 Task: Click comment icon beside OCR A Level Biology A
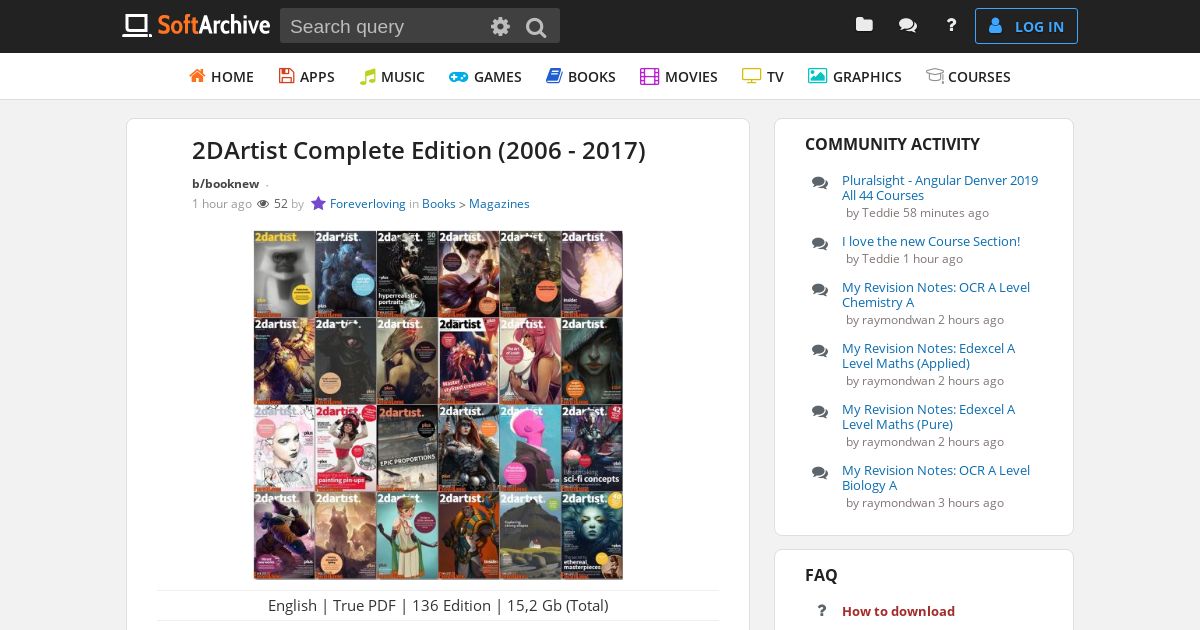click(x=820, y=472)
